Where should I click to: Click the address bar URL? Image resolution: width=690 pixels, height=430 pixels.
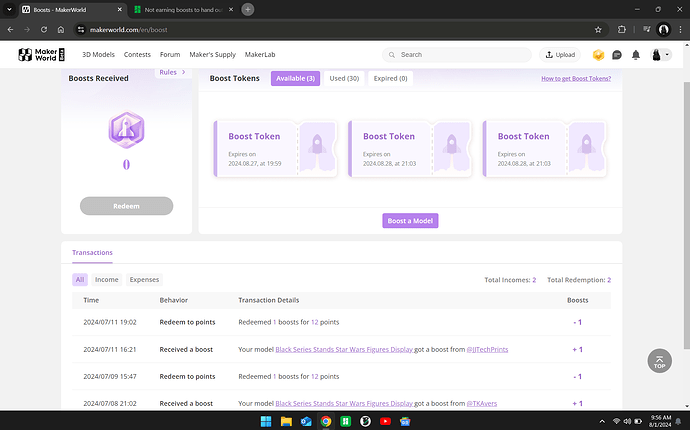pyautogui.click(x=128, y=30)
